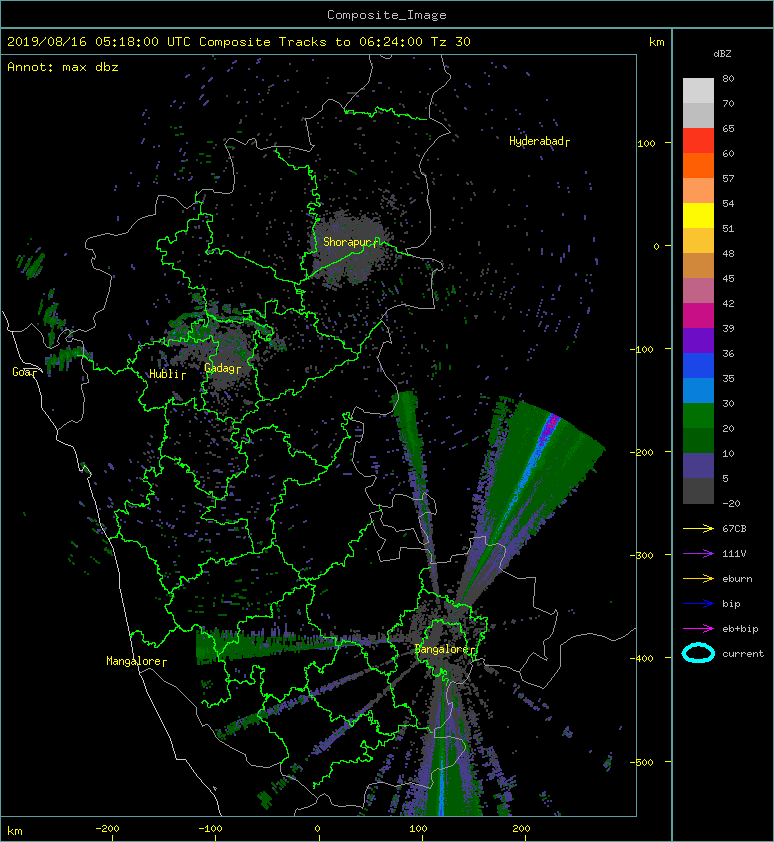Click the y-axis tick label 100

(646, 143)
